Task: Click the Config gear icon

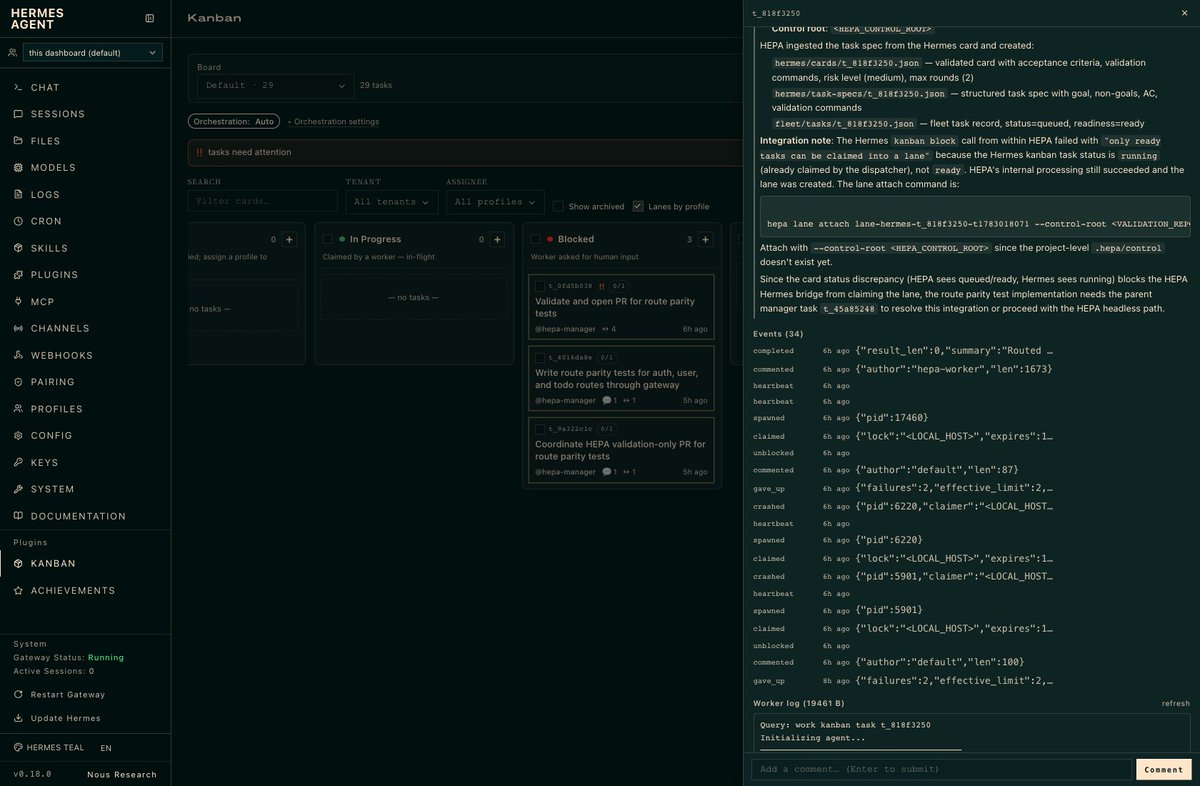Action: (x=19, y=436)
